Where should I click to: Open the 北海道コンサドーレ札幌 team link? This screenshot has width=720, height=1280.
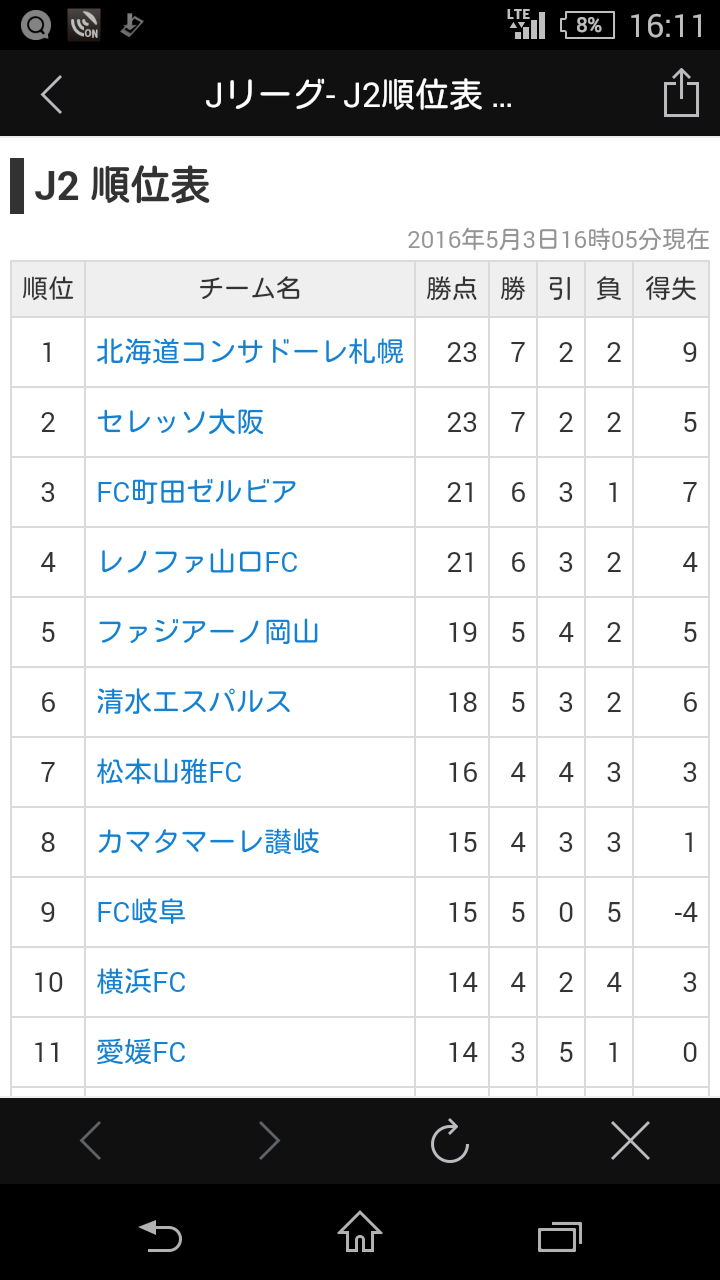point(250,352)
